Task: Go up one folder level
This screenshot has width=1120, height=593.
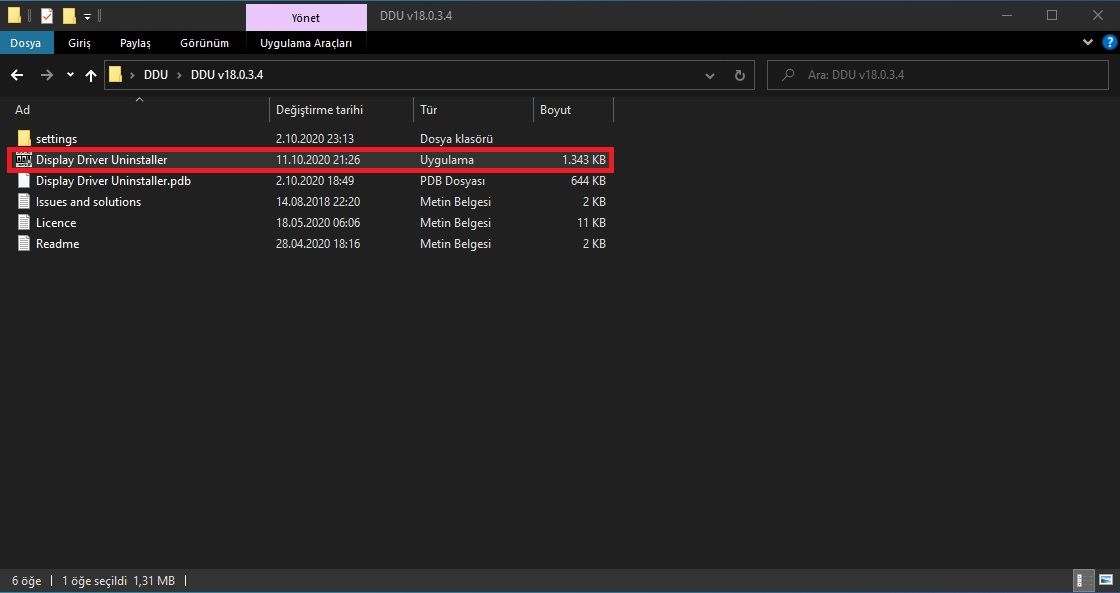Action: (x=91, y=75)
